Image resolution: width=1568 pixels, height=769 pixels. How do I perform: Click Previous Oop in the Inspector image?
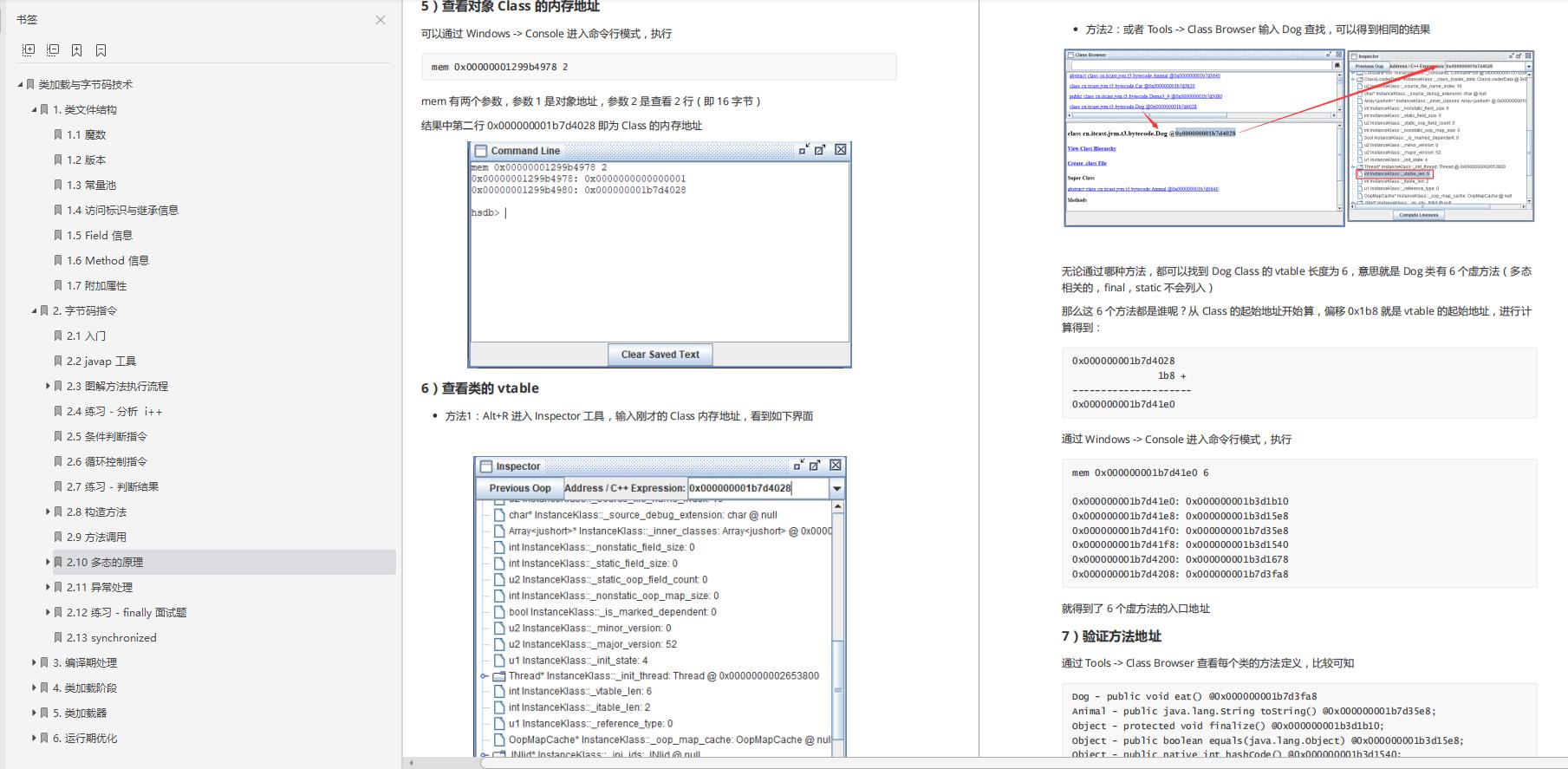pos(520,488)
